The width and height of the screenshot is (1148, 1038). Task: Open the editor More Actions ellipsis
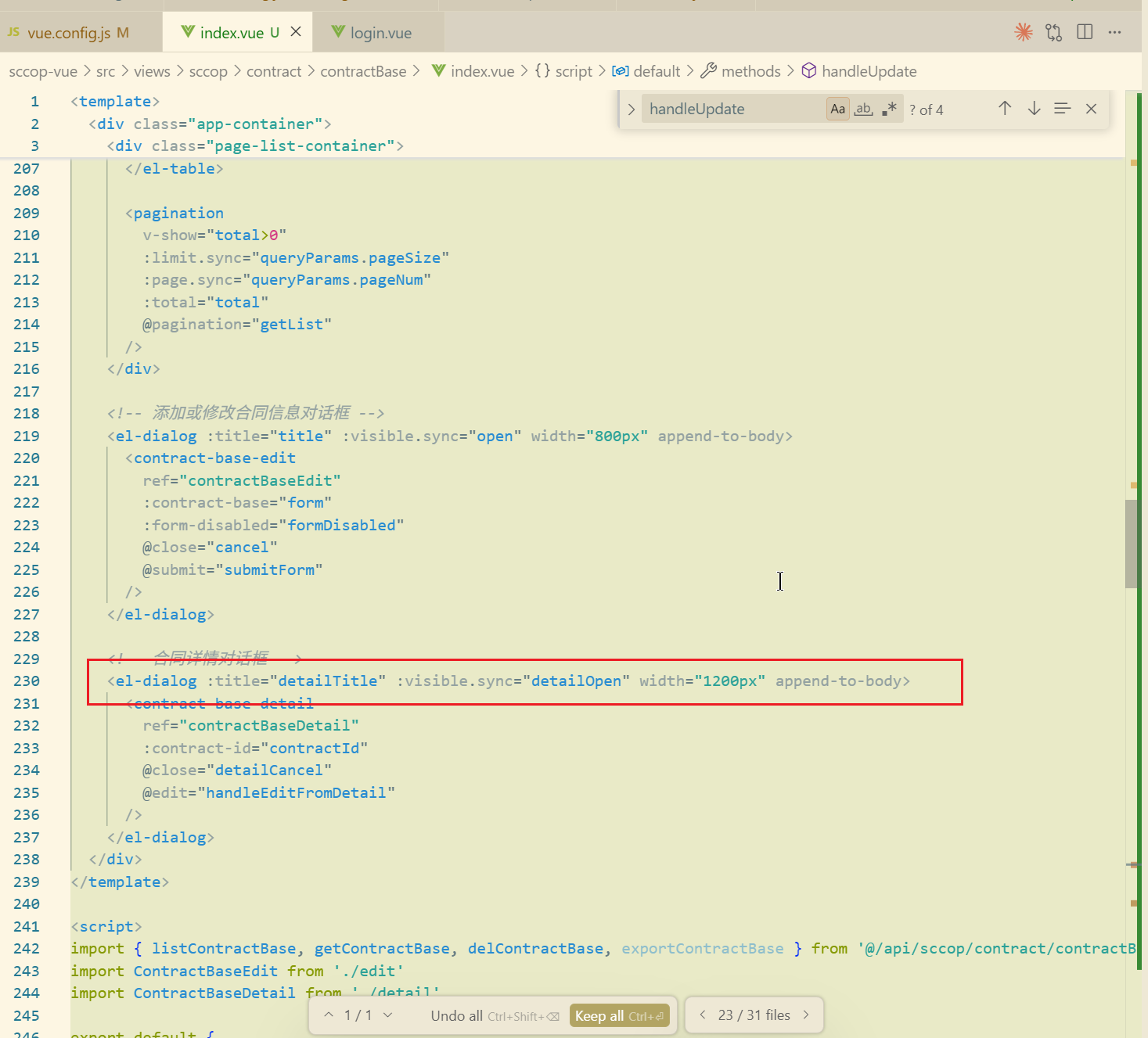pyautogui.click(x=1114, y=32)
